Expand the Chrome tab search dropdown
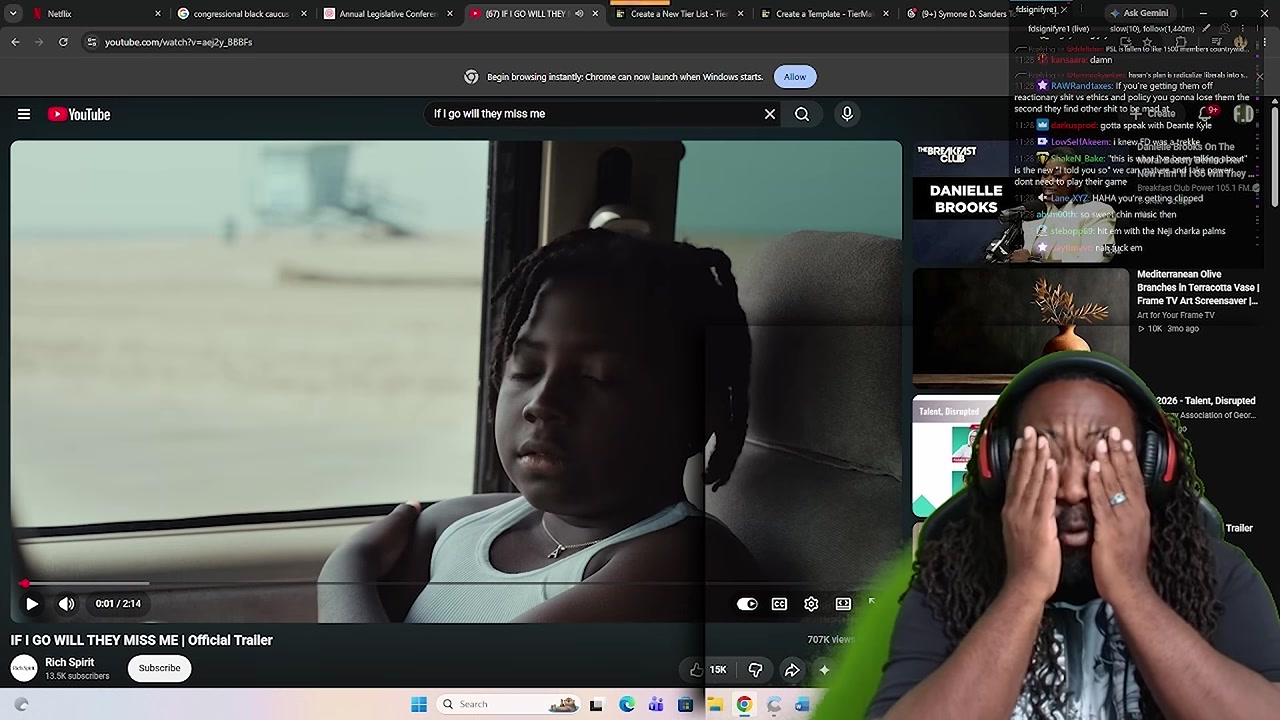Viewport: 1280px width, 720px height. [13, 14]
